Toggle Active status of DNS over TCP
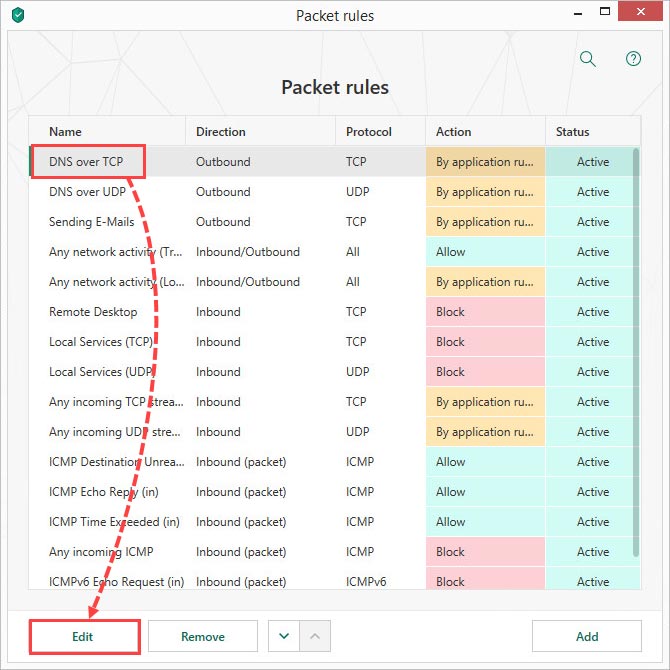This screenshot has width=670, height=670. pyautogui.click(x=592, y=162)
